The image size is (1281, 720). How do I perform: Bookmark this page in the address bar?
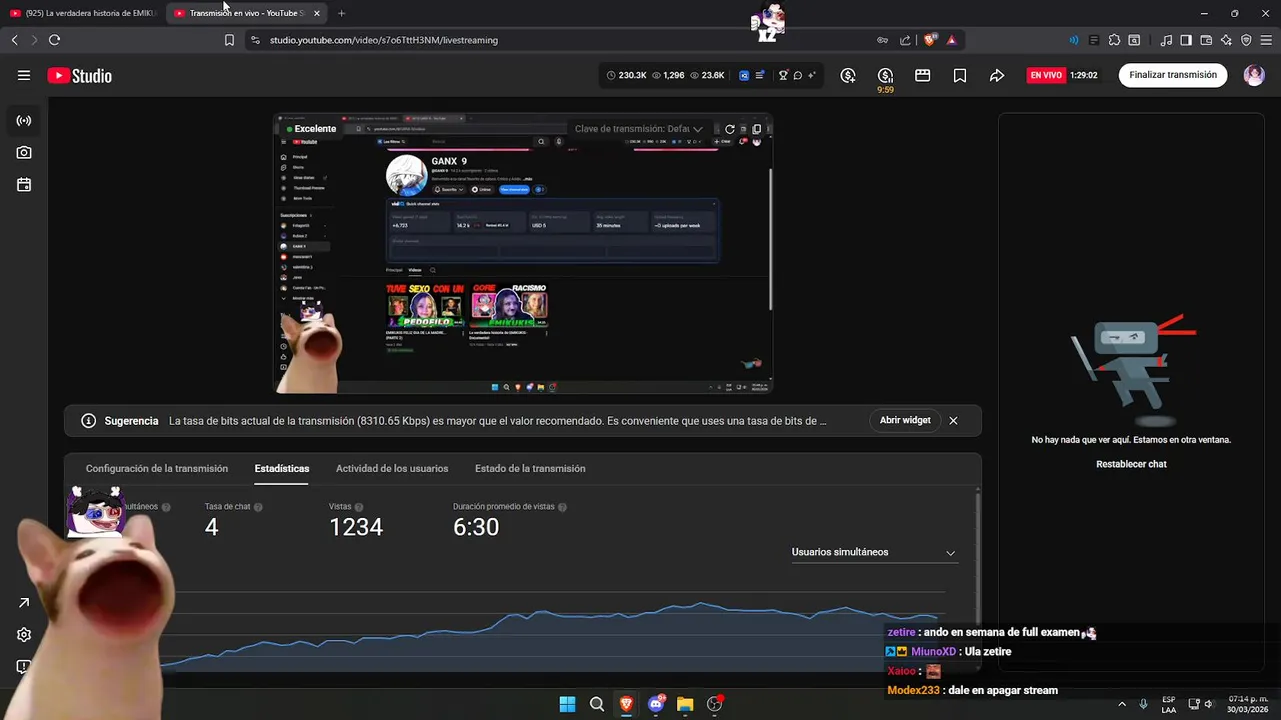(x=229, y=40)
